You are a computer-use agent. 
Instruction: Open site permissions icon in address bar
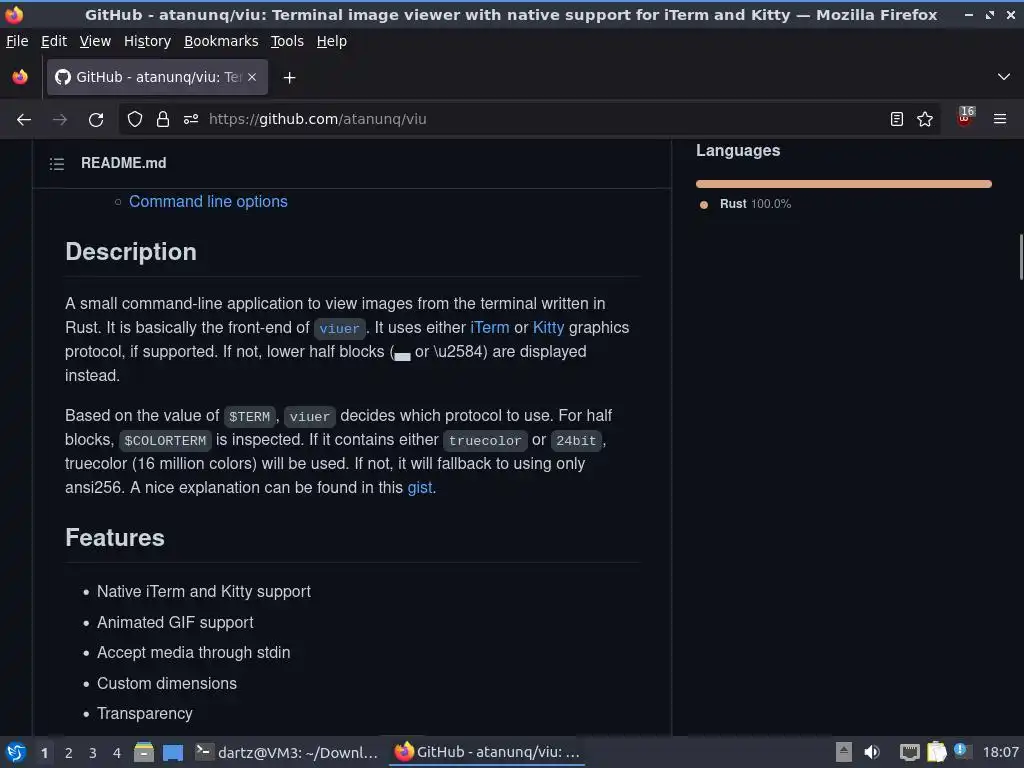click(191, 119)
